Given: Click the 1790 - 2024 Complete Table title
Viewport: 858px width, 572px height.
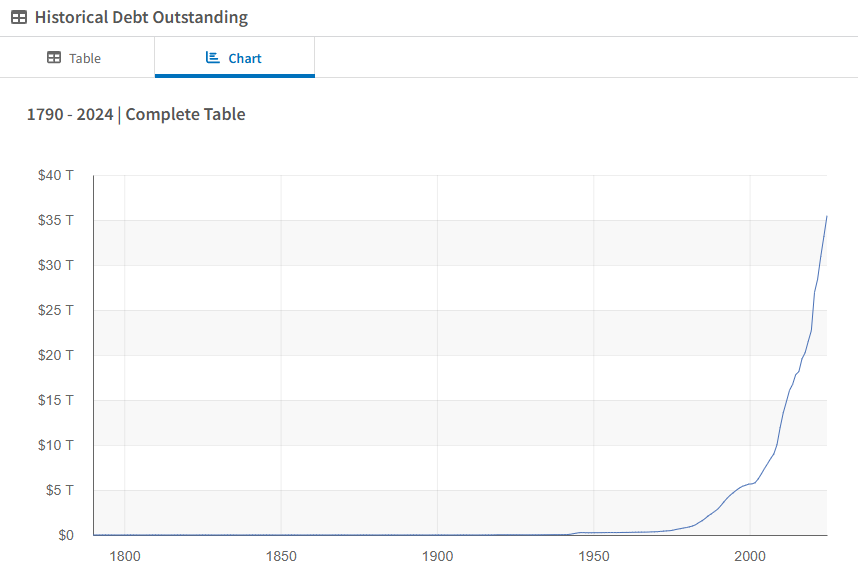Looking at the screenshot, I should 136,114.
